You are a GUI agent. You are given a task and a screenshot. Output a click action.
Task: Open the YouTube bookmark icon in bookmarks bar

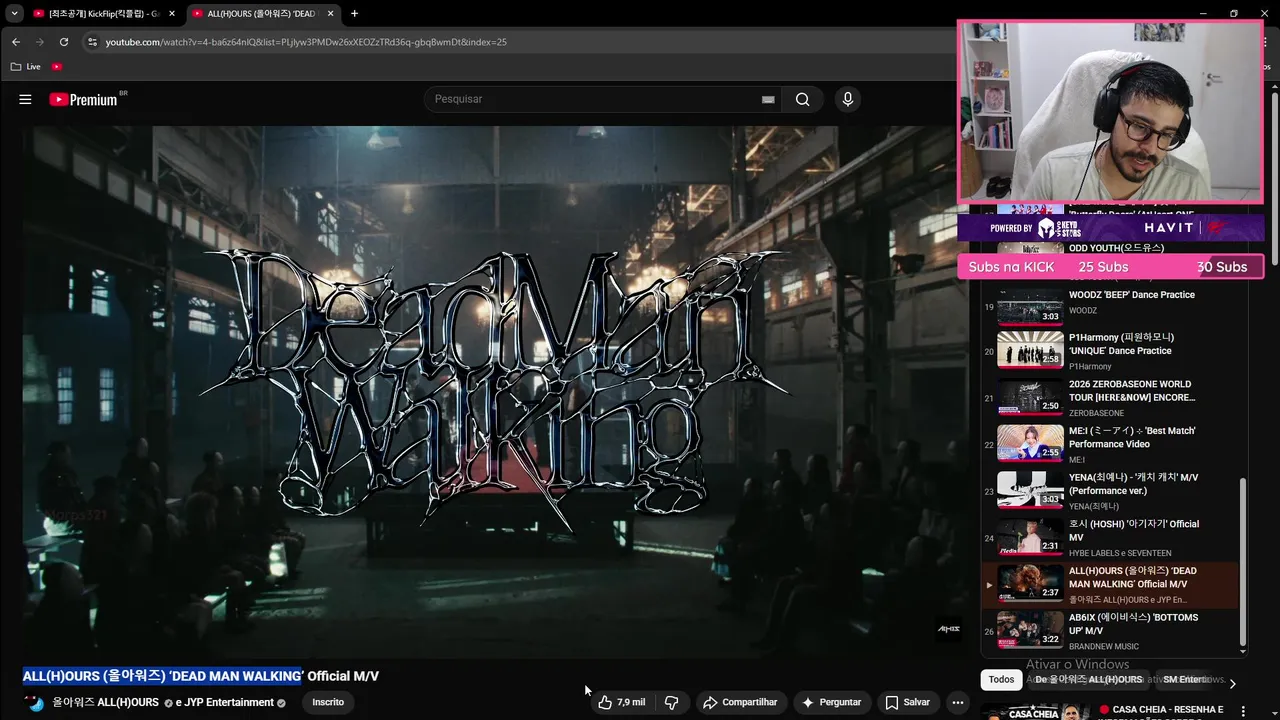click(x=57, y=67)
